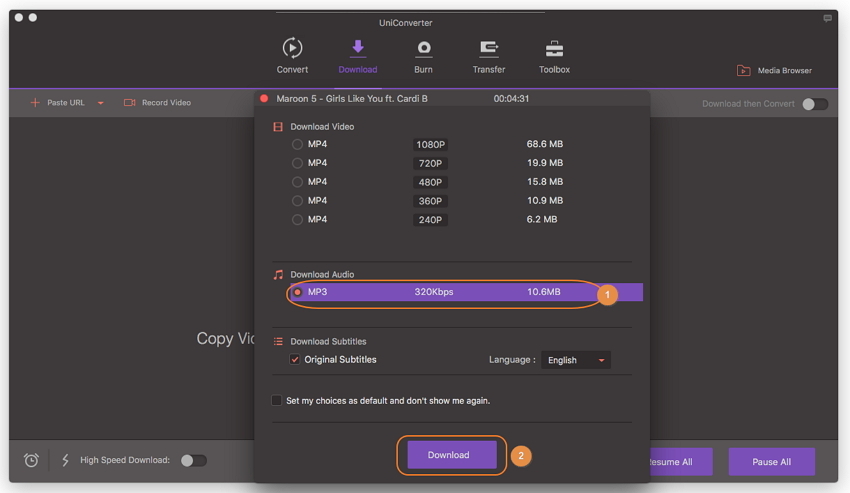Open the Media Browser
Viewport: 850px width, 493px height.
tap(774, 71)
